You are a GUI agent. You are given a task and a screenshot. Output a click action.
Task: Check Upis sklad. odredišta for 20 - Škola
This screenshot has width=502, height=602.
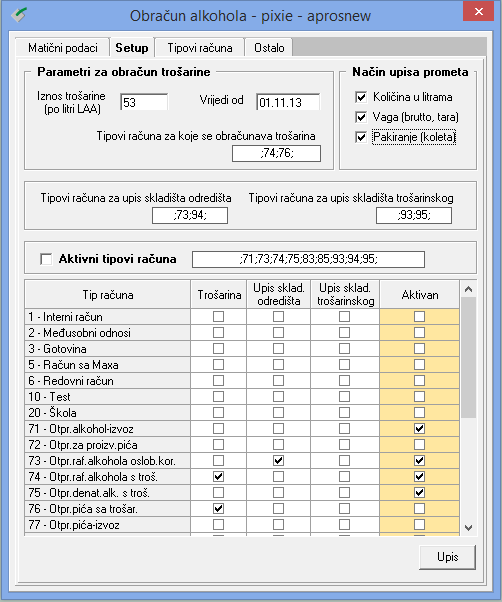pos(278,412)
